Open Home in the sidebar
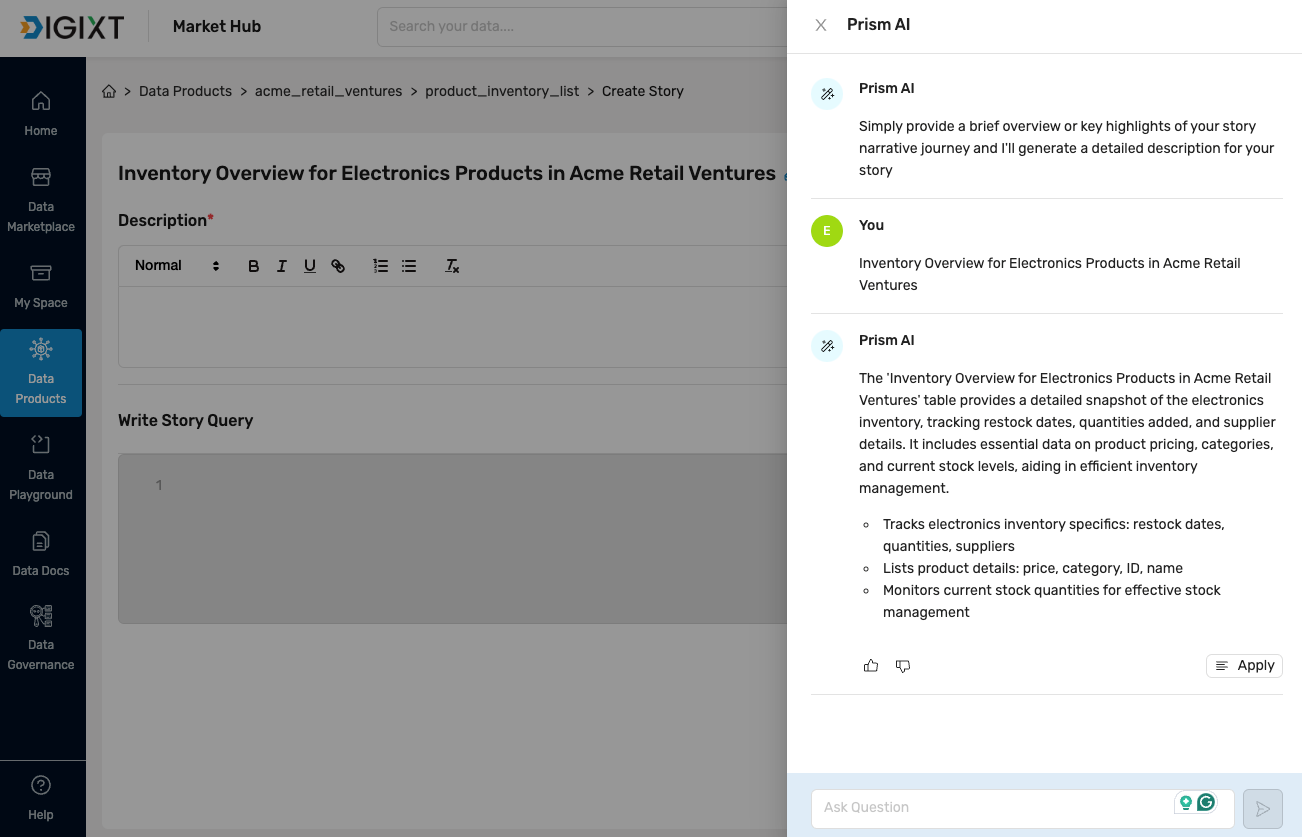The width and height of the screenshot is (1302, 837). click(41, 114)
